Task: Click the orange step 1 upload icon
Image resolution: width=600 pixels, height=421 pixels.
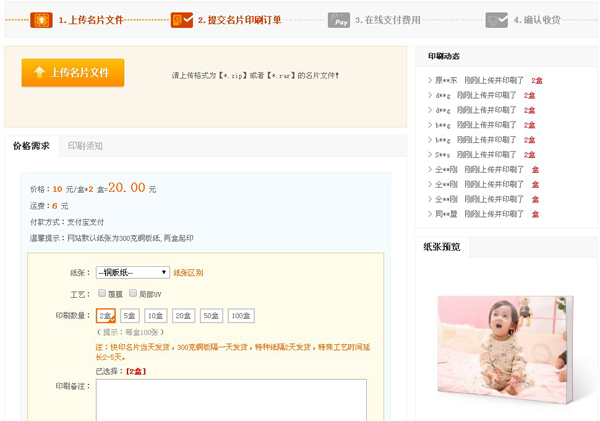Action: 41,20
